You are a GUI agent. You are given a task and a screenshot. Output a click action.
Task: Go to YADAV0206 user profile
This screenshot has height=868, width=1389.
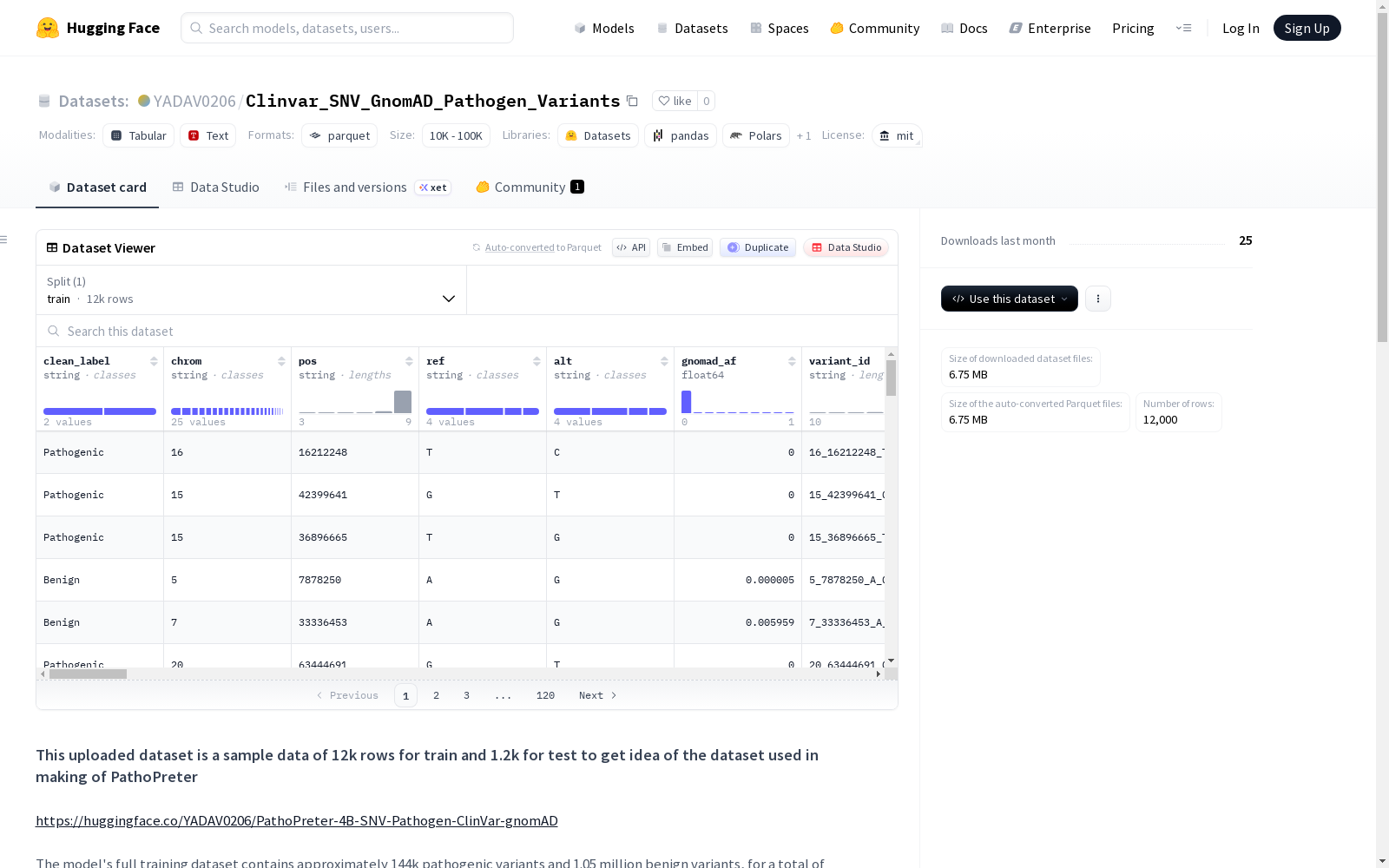coord(194,101)
